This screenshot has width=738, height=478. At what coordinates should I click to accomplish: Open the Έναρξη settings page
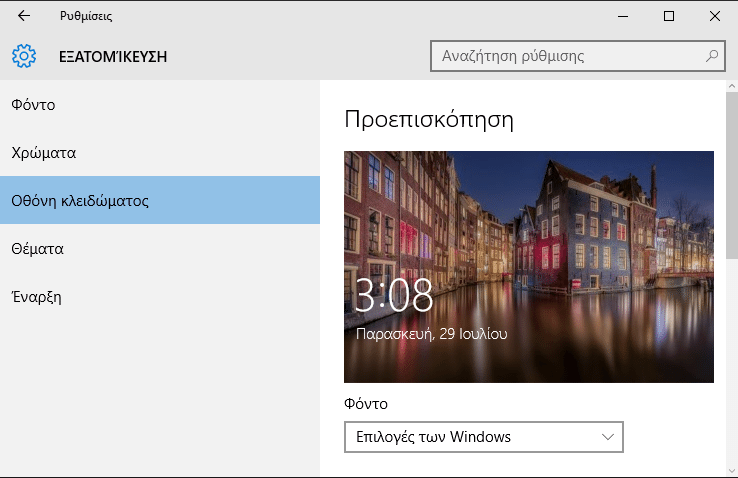click(160, 297)
